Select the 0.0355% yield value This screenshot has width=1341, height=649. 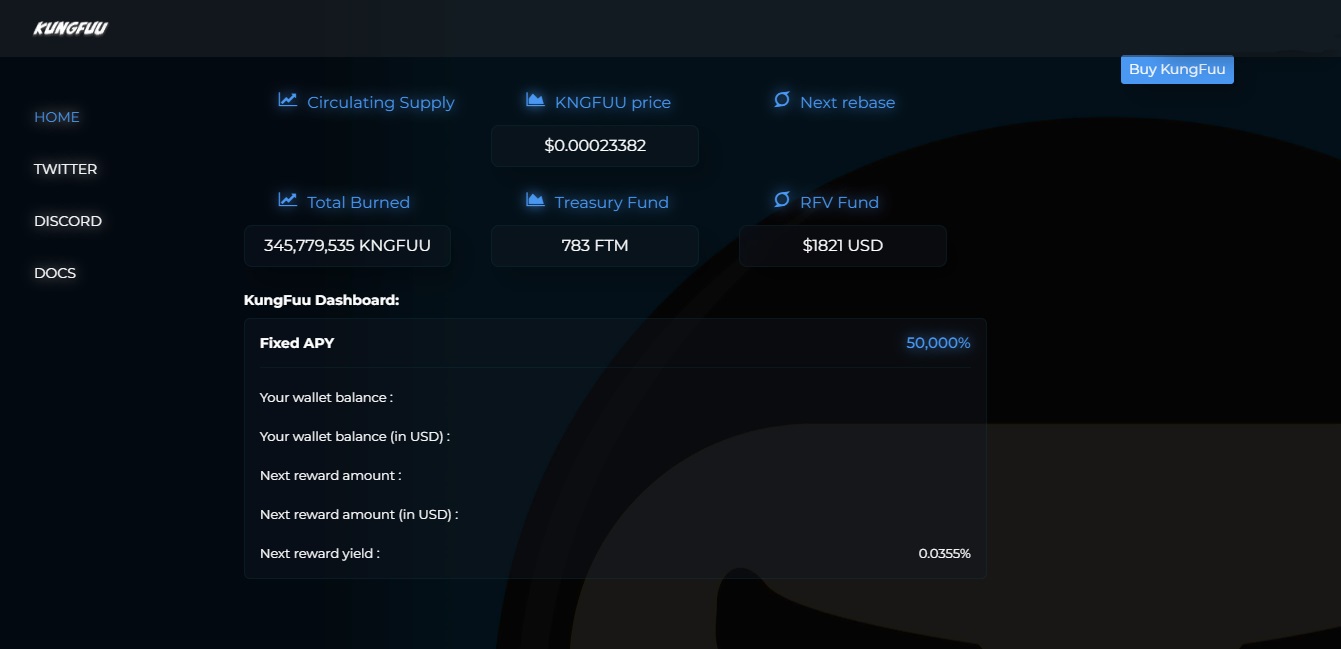click(x=945, y=553)
